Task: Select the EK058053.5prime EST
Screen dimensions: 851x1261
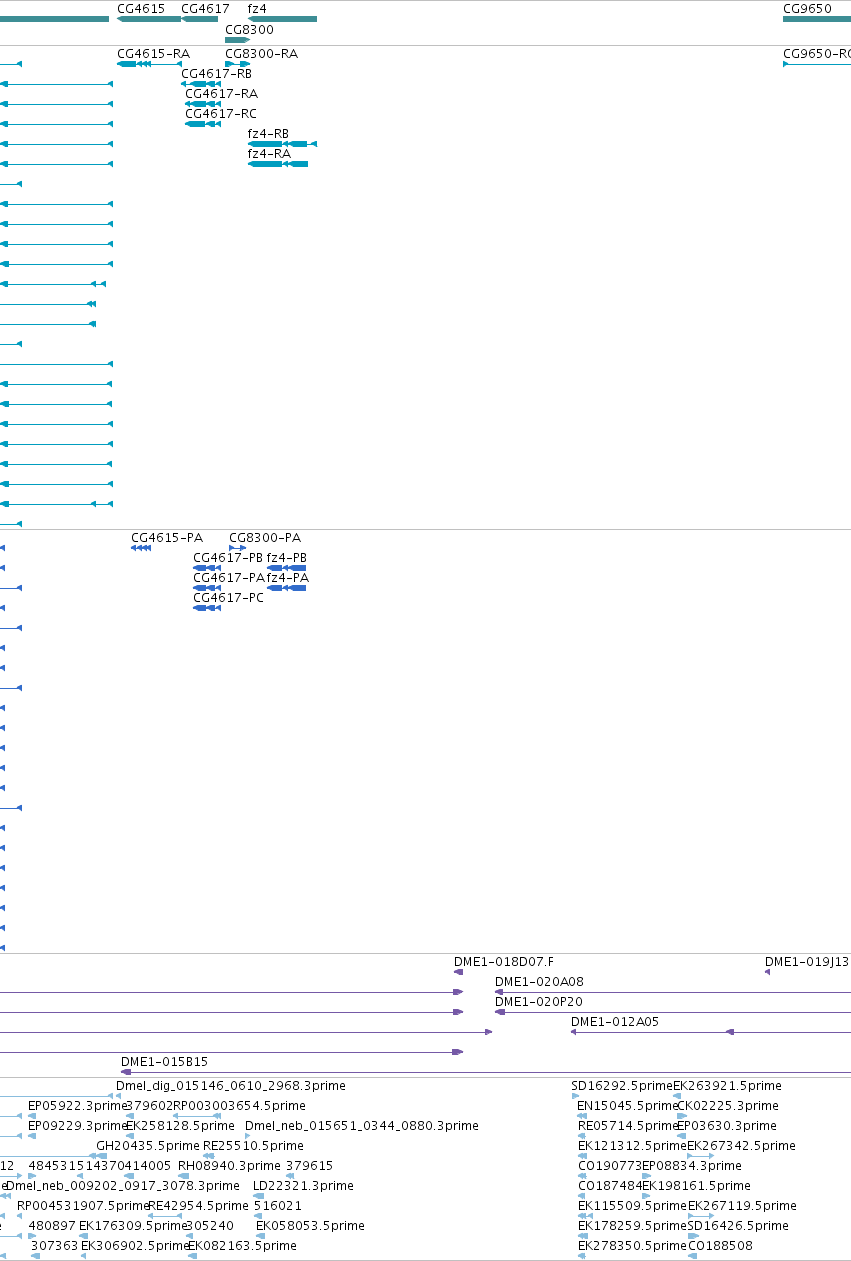Action: [x=260, y=1236]
